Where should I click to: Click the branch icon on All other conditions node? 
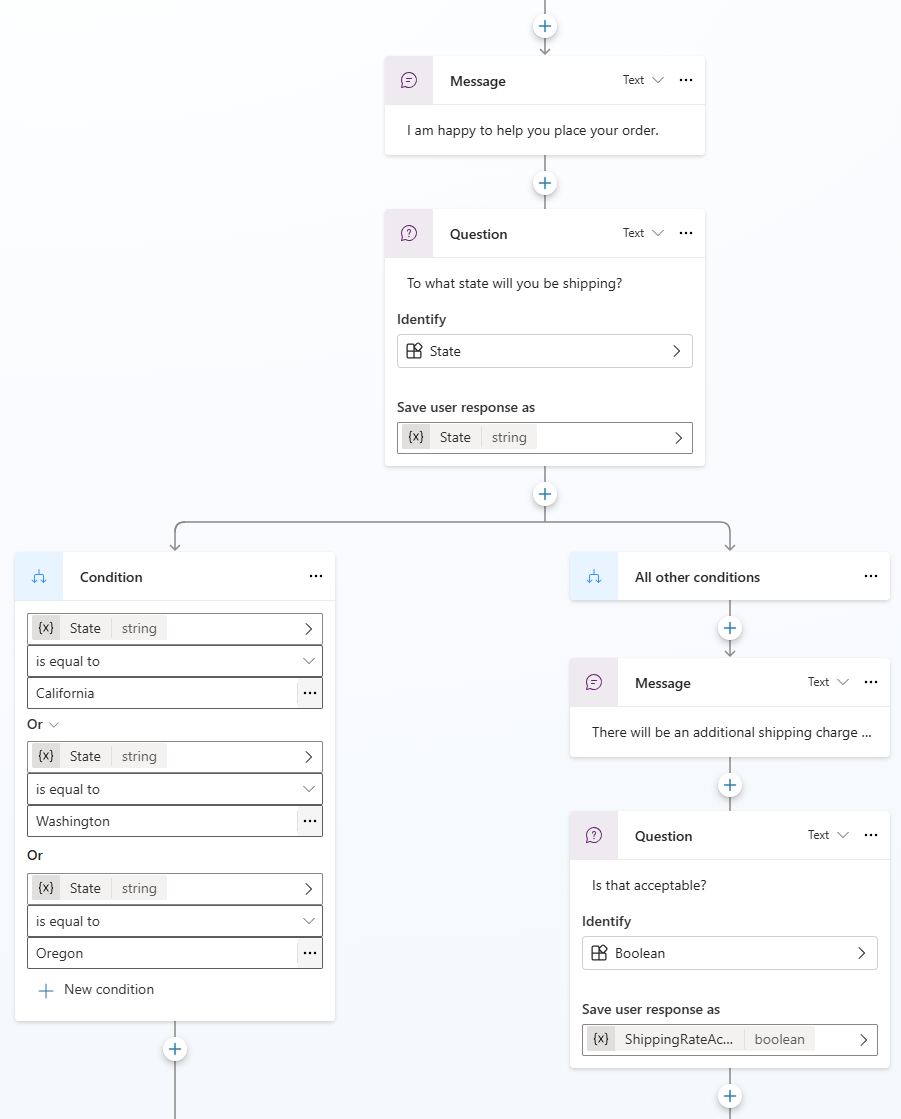[593, 576]
